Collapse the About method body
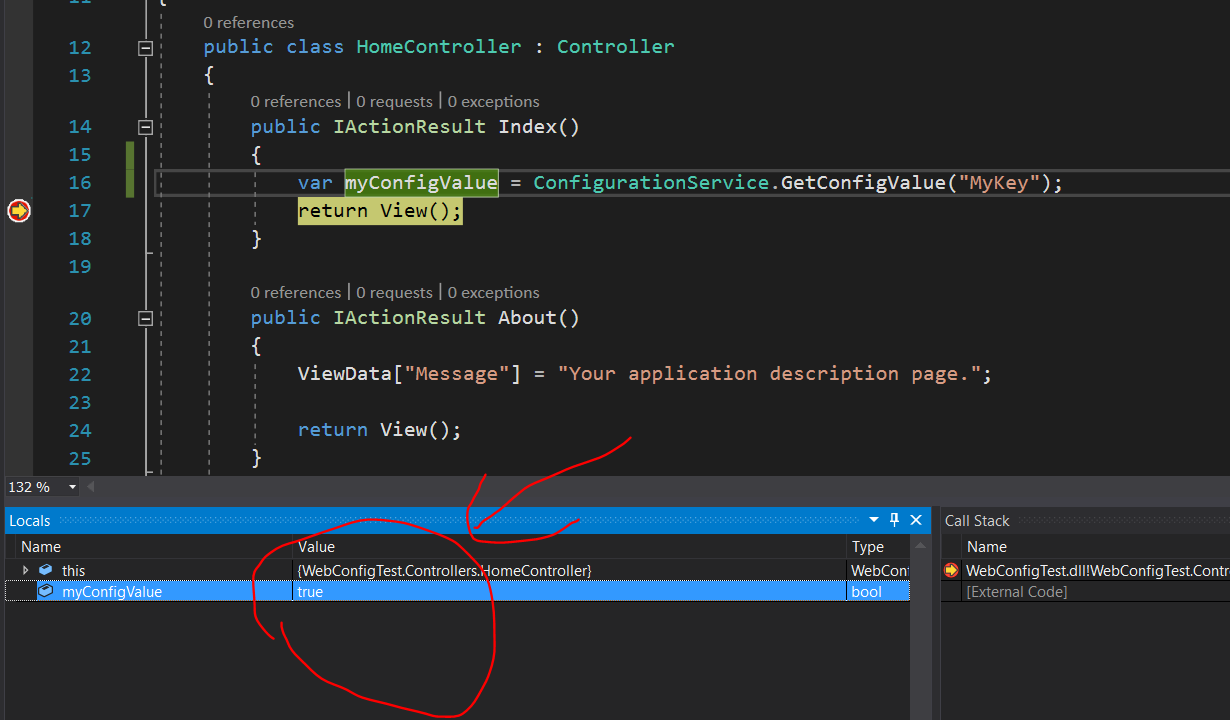 pos(145,318)
